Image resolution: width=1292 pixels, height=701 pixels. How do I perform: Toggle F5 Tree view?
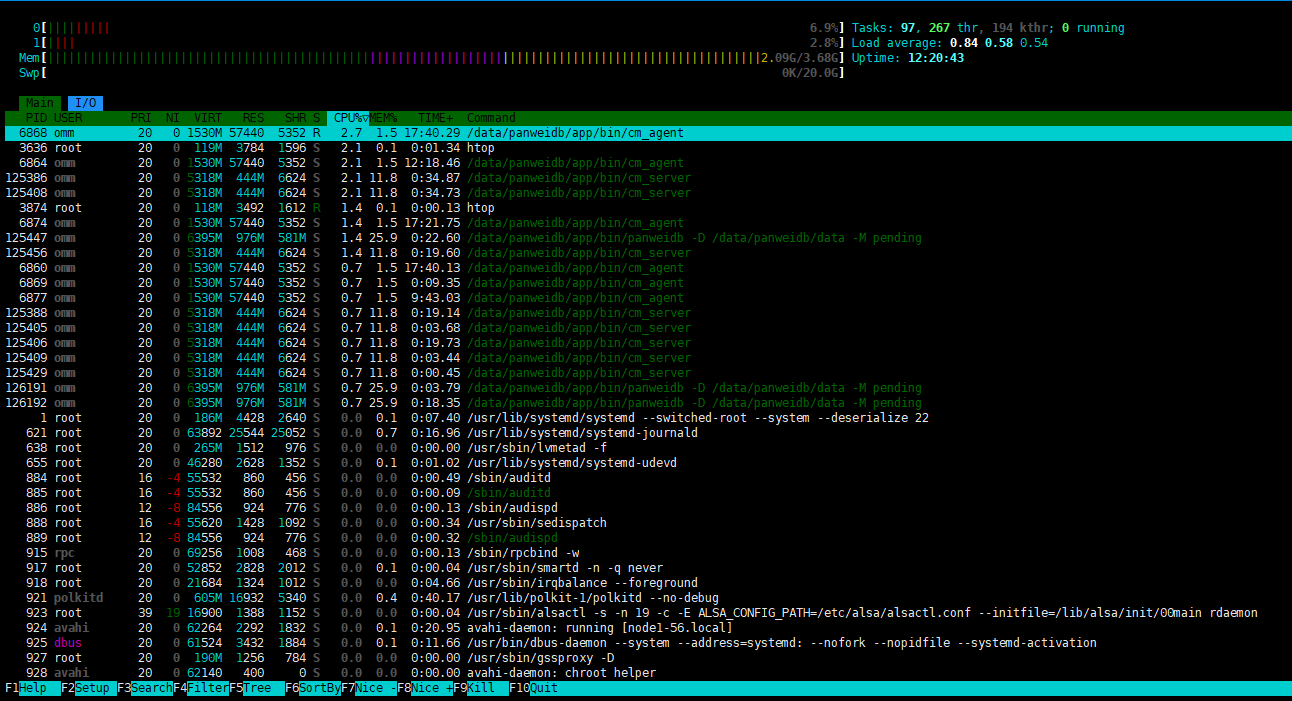(x=256, y=688)
